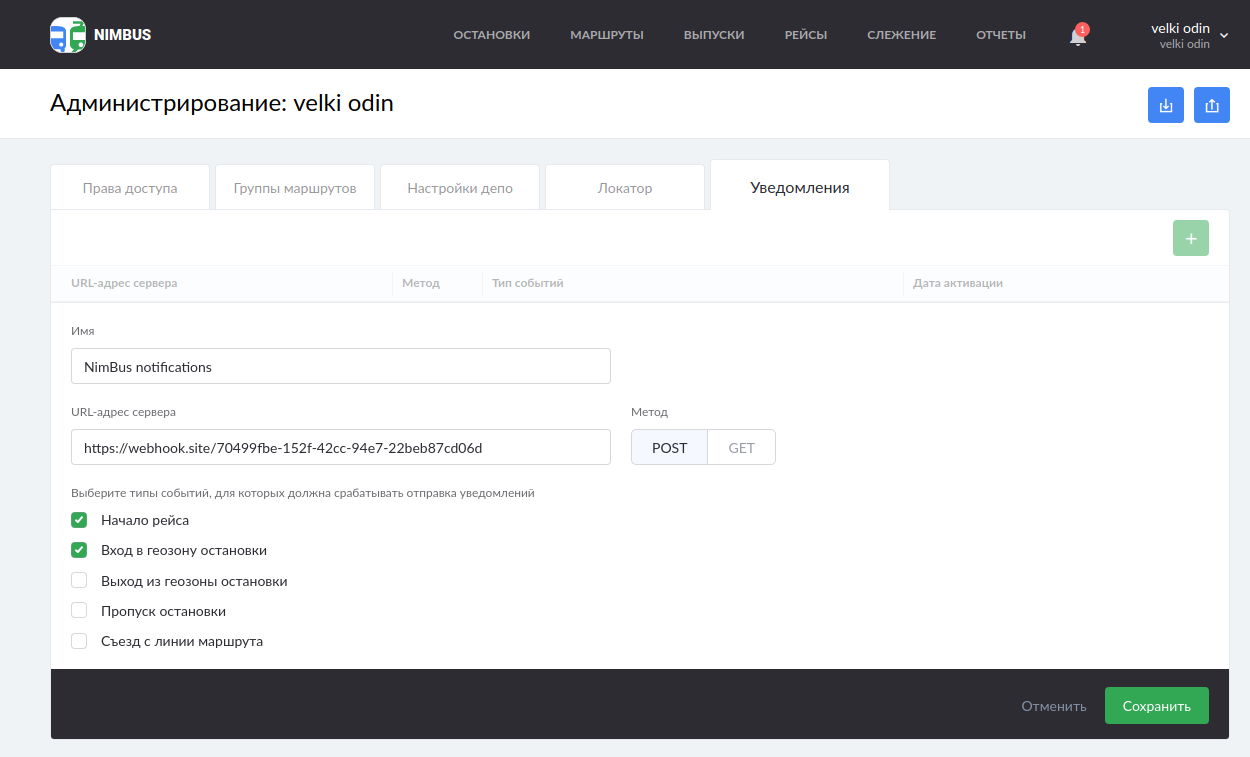Open the Права доступа tab
Viewport: 1250px width, 757px height.
pos(129,186)
